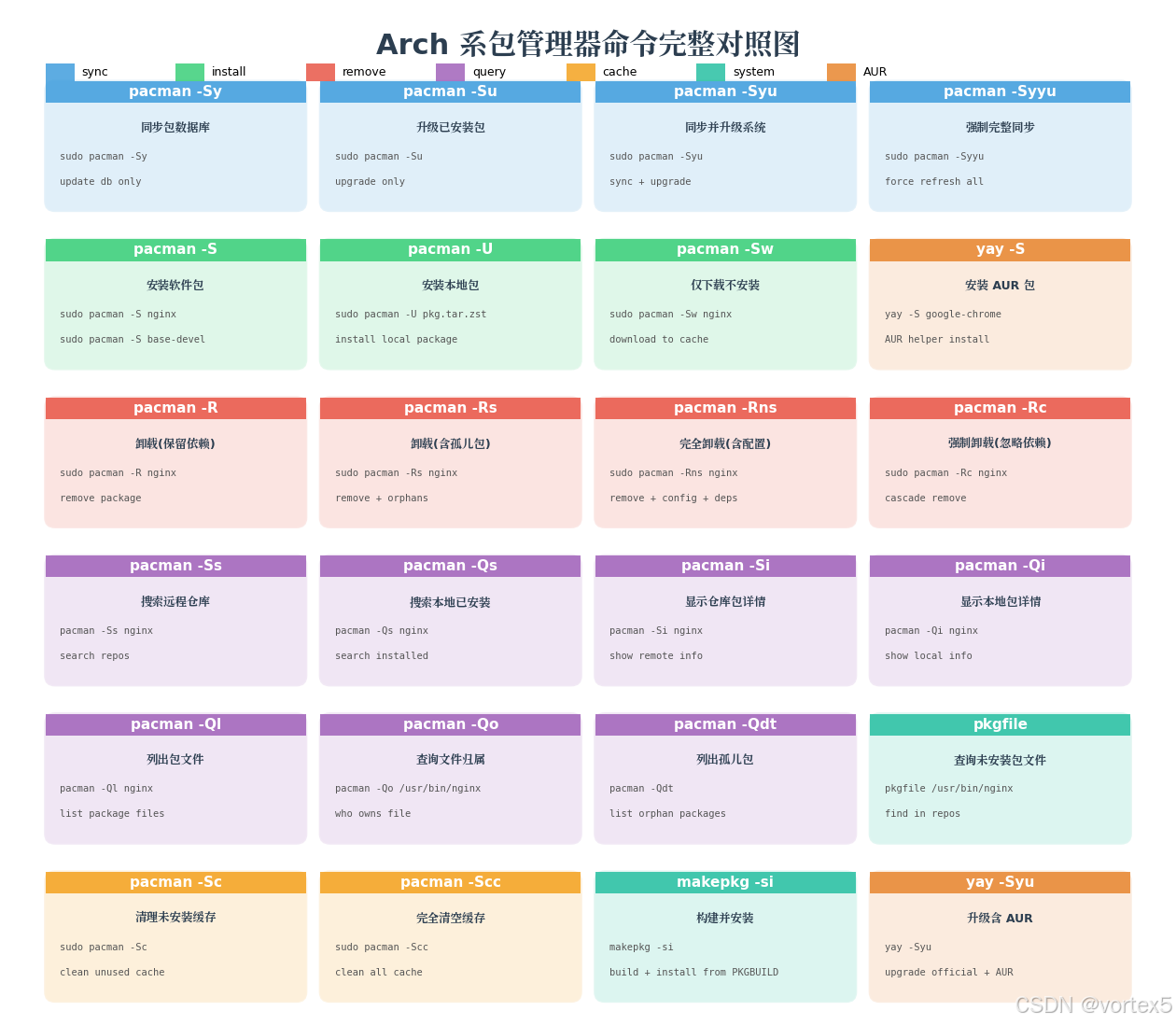Select the 'pacman -Rns' card header
1176x1025 pixels.
point(725,408)
